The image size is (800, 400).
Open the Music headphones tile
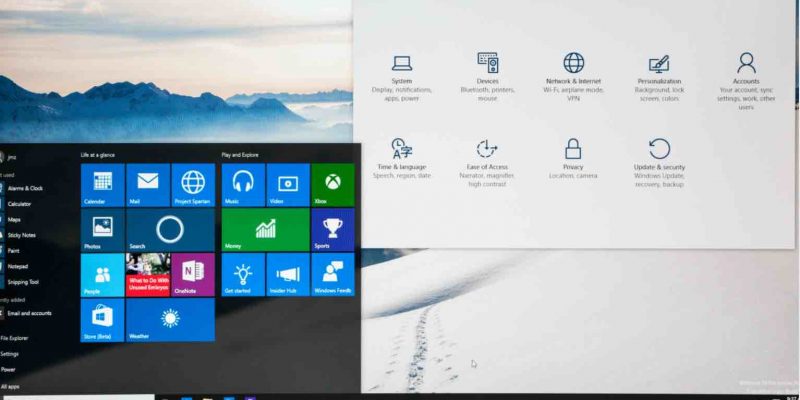coord(243,185)
